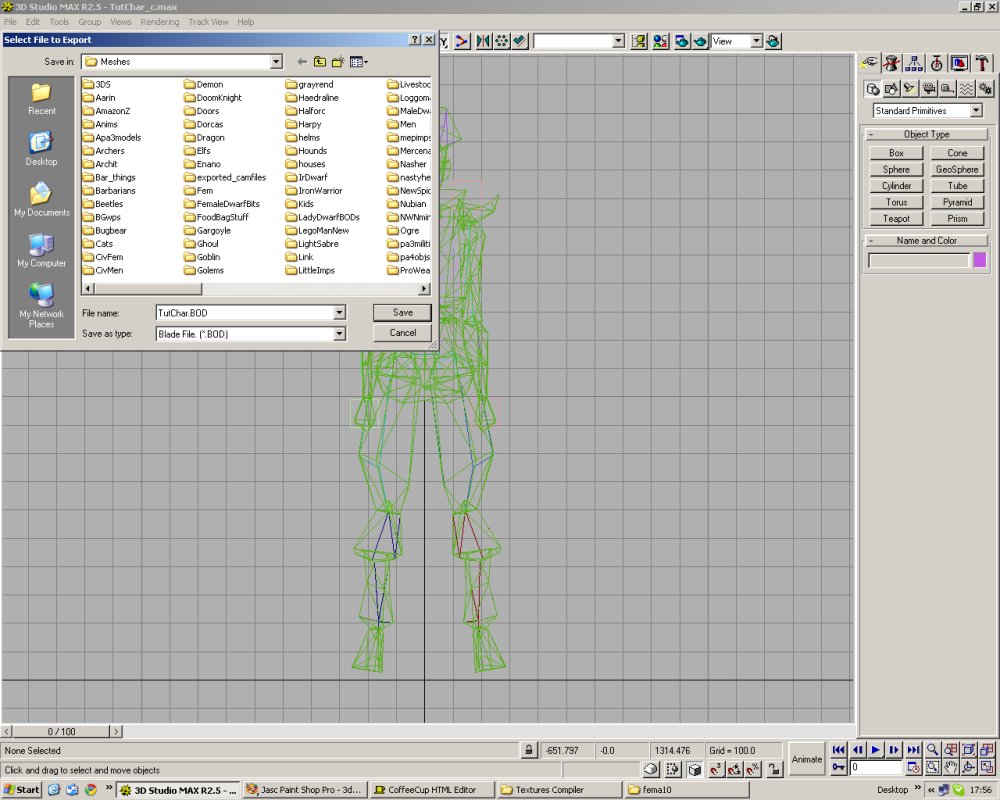Open the File menu
The height and width of the screenshot is (800, 1000).
pyautogui.click(x=10, y=22)
